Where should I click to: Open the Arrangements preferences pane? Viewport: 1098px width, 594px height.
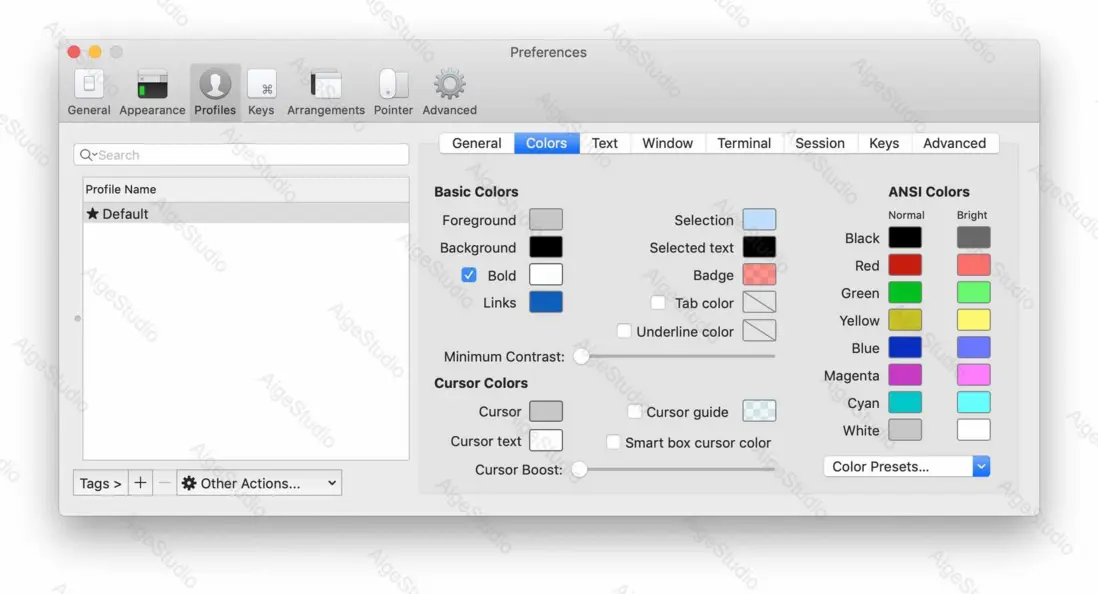click(325, 90)
